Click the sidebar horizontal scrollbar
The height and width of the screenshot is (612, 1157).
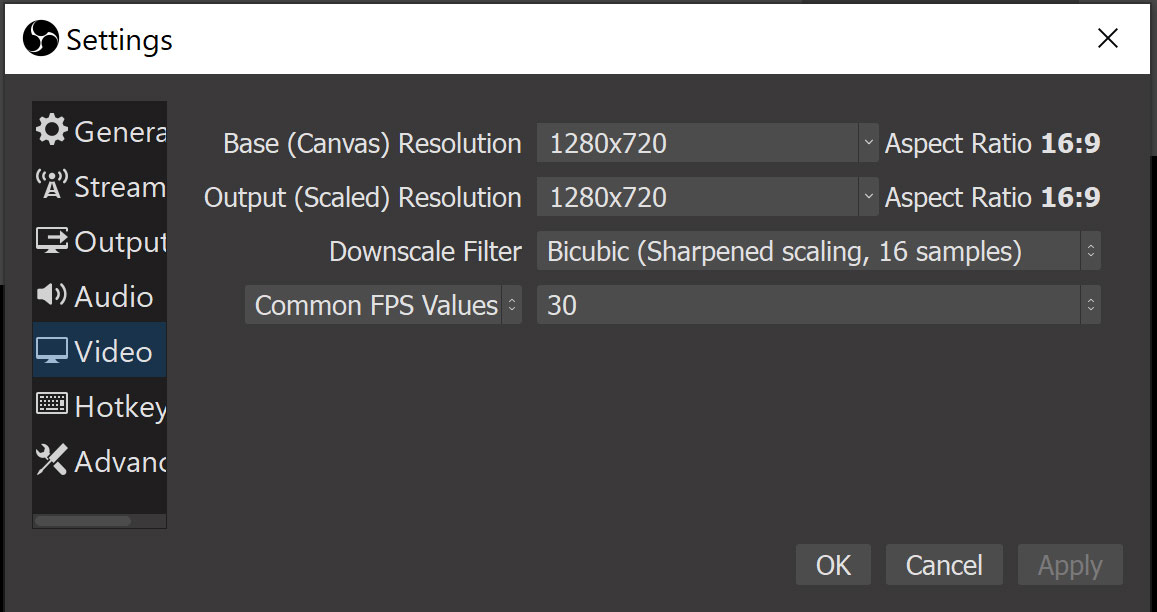coord(83,521)
